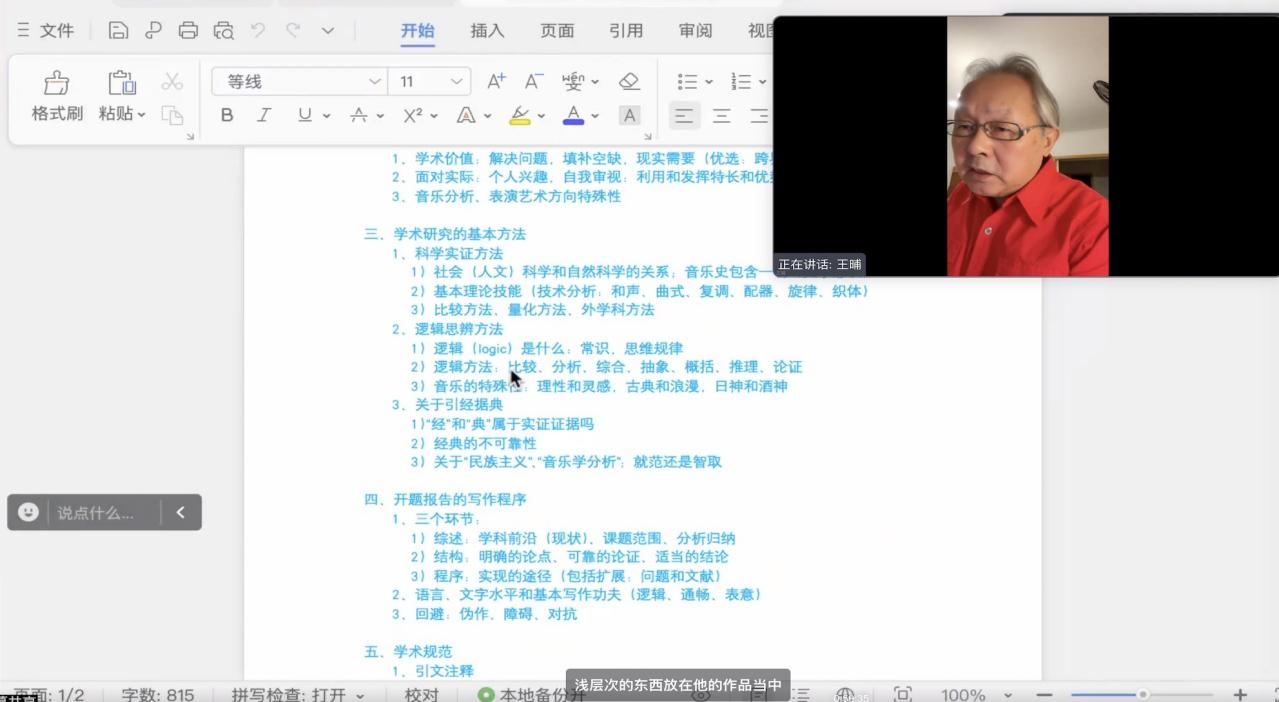Toggle Italic formatting

coord(264,115)
